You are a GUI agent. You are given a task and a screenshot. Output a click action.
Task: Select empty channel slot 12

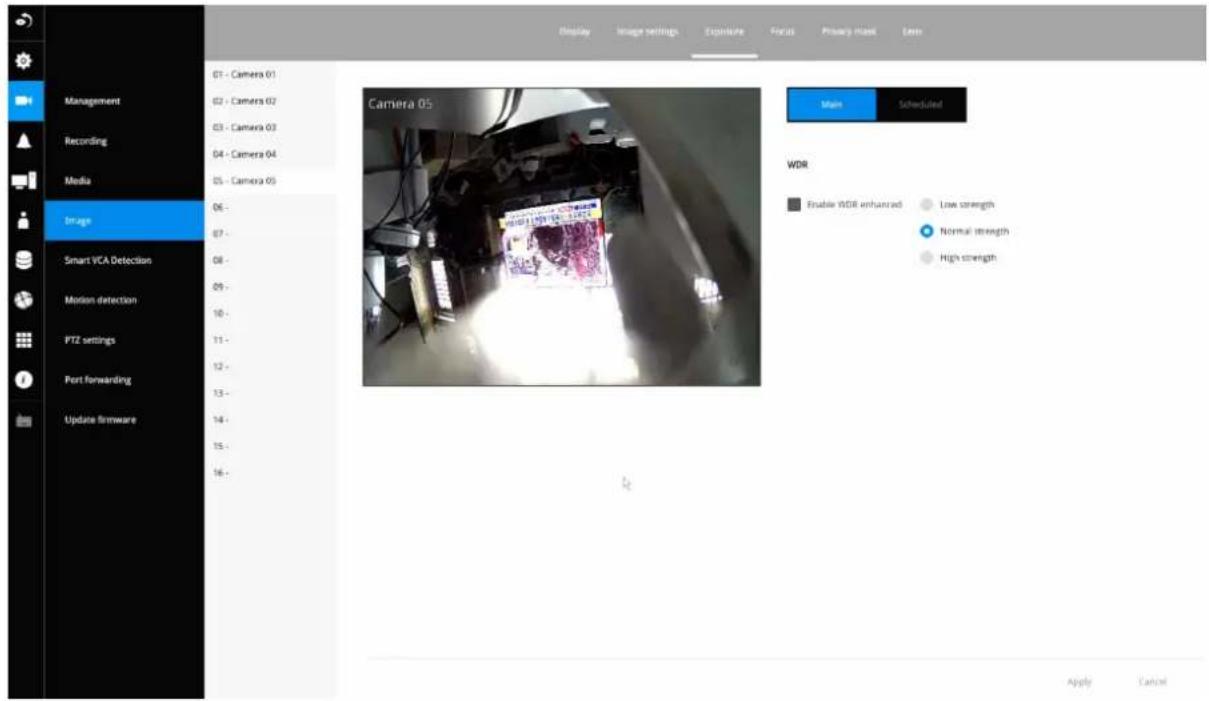(271, 366)
